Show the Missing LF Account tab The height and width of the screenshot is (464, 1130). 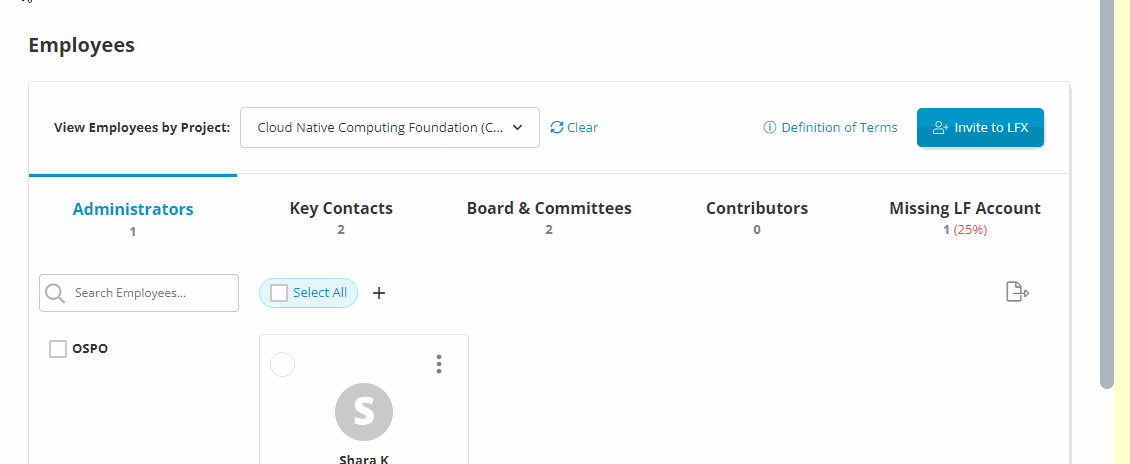(x=965, y=209)
